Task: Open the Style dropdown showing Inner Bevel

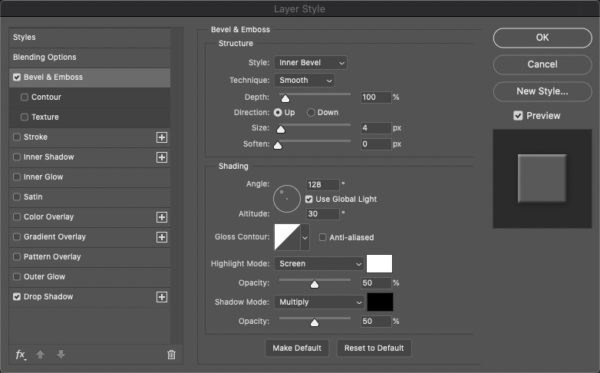Action: pos(311,63)
